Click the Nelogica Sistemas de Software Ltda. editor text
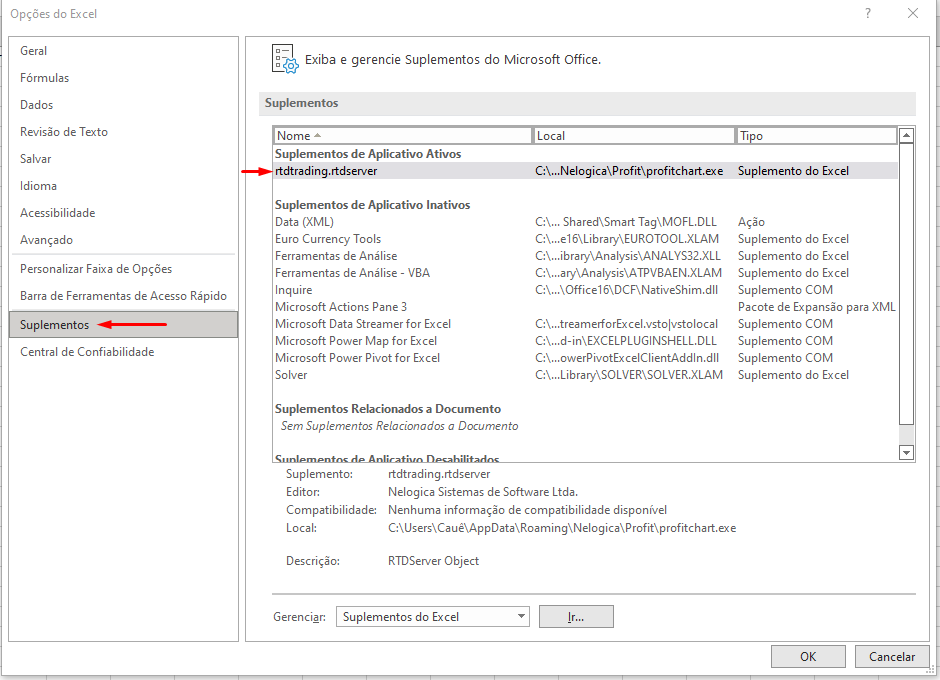Screen dimensions: 940x680 click(x=483, y=492)
